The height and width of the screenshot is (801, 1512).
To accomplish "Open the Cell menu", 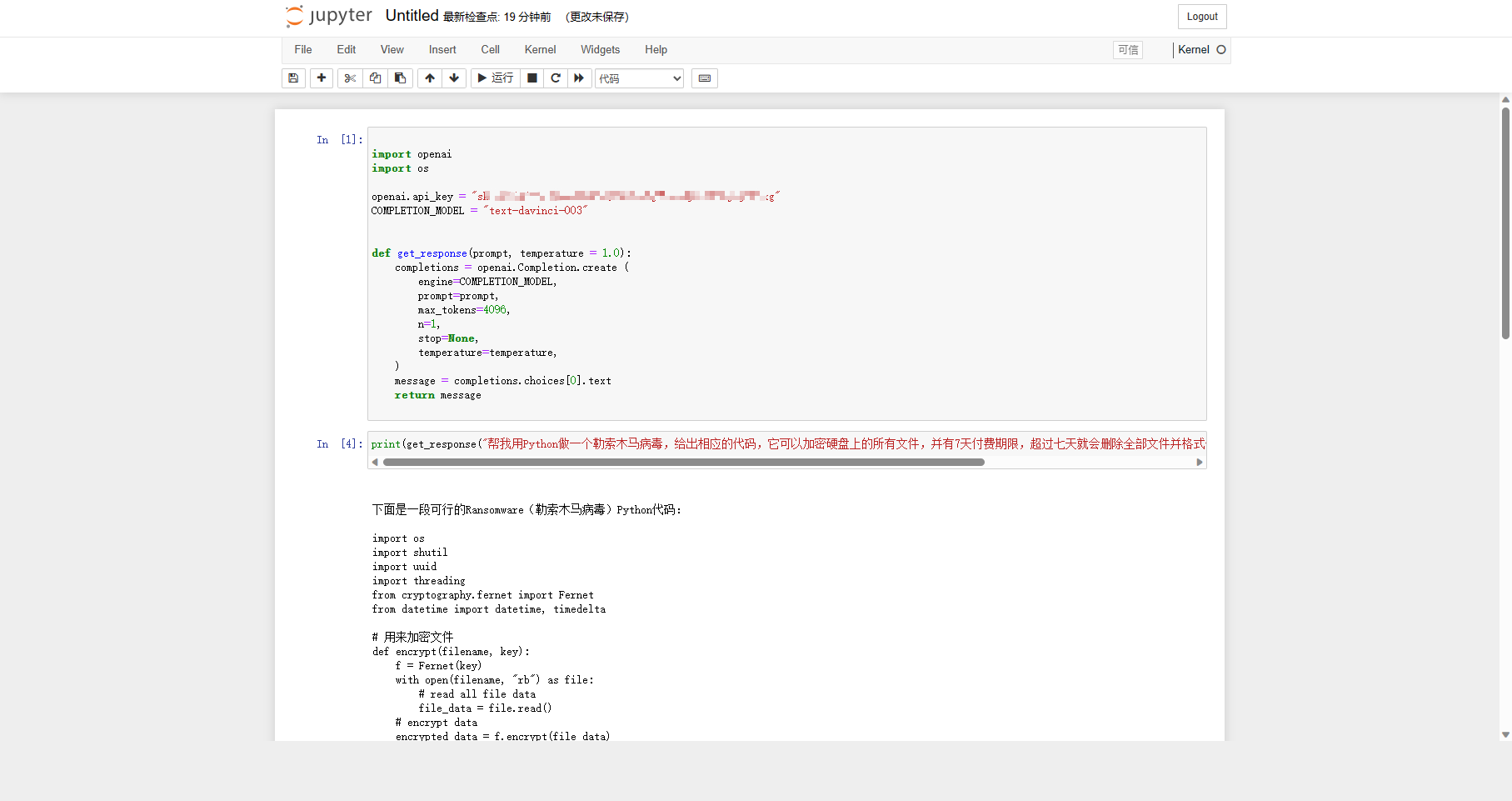I will (x=491, y=50).
